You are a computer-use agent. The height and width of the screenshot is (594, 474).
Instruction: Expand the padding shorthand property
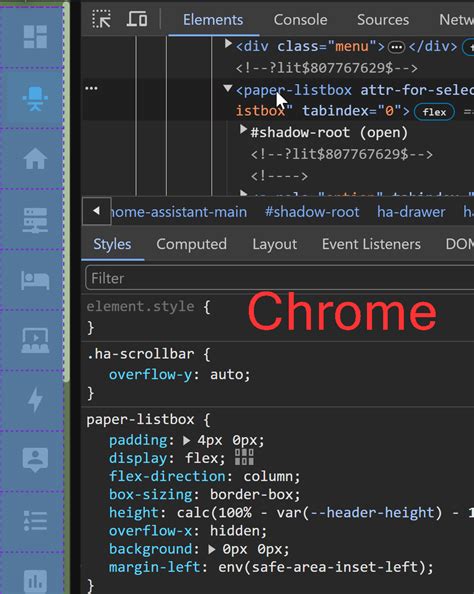pos(186,440)
